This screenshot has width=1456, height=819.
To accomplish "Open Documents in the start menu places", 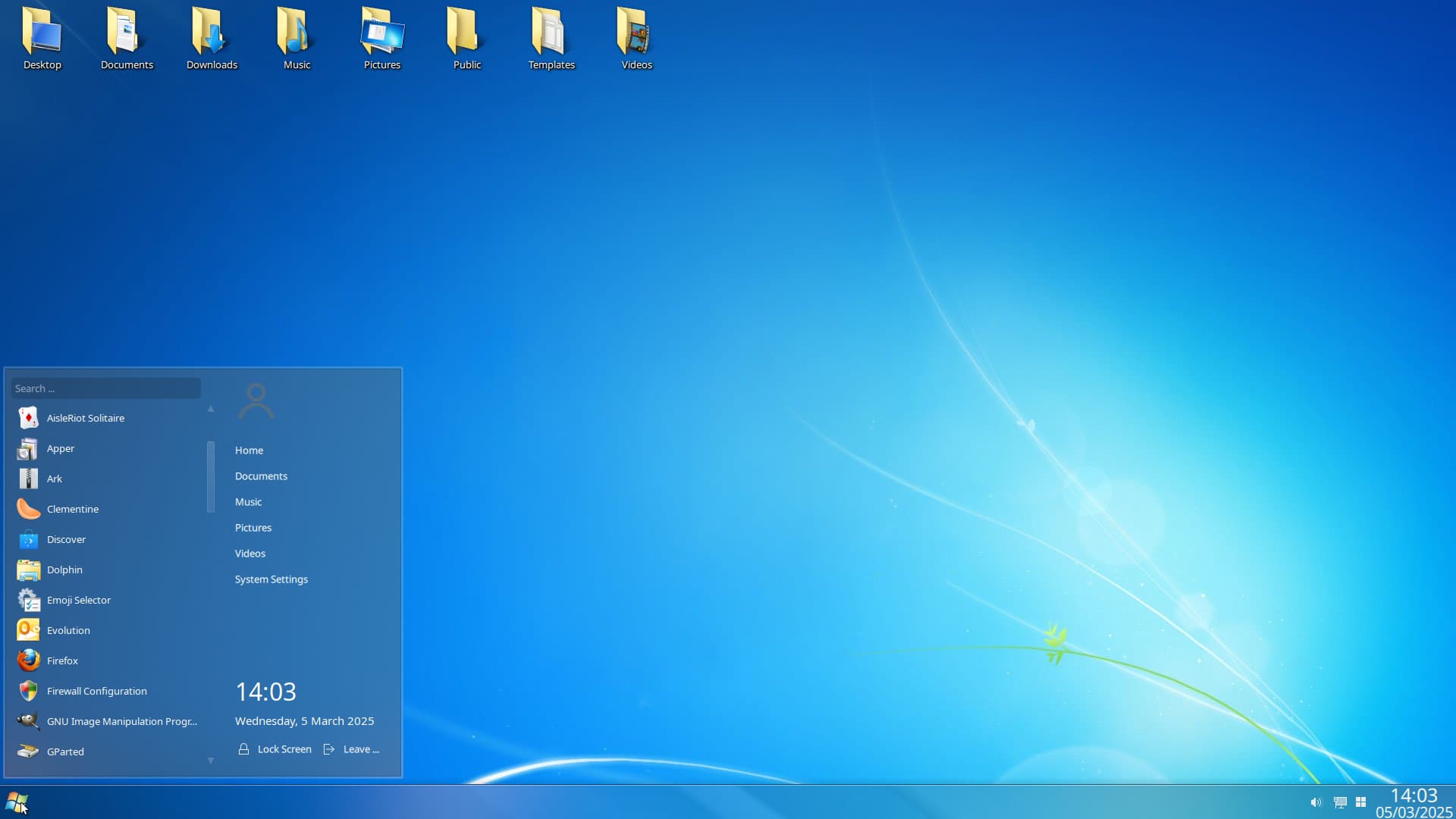I will click(x=261, y=476).
